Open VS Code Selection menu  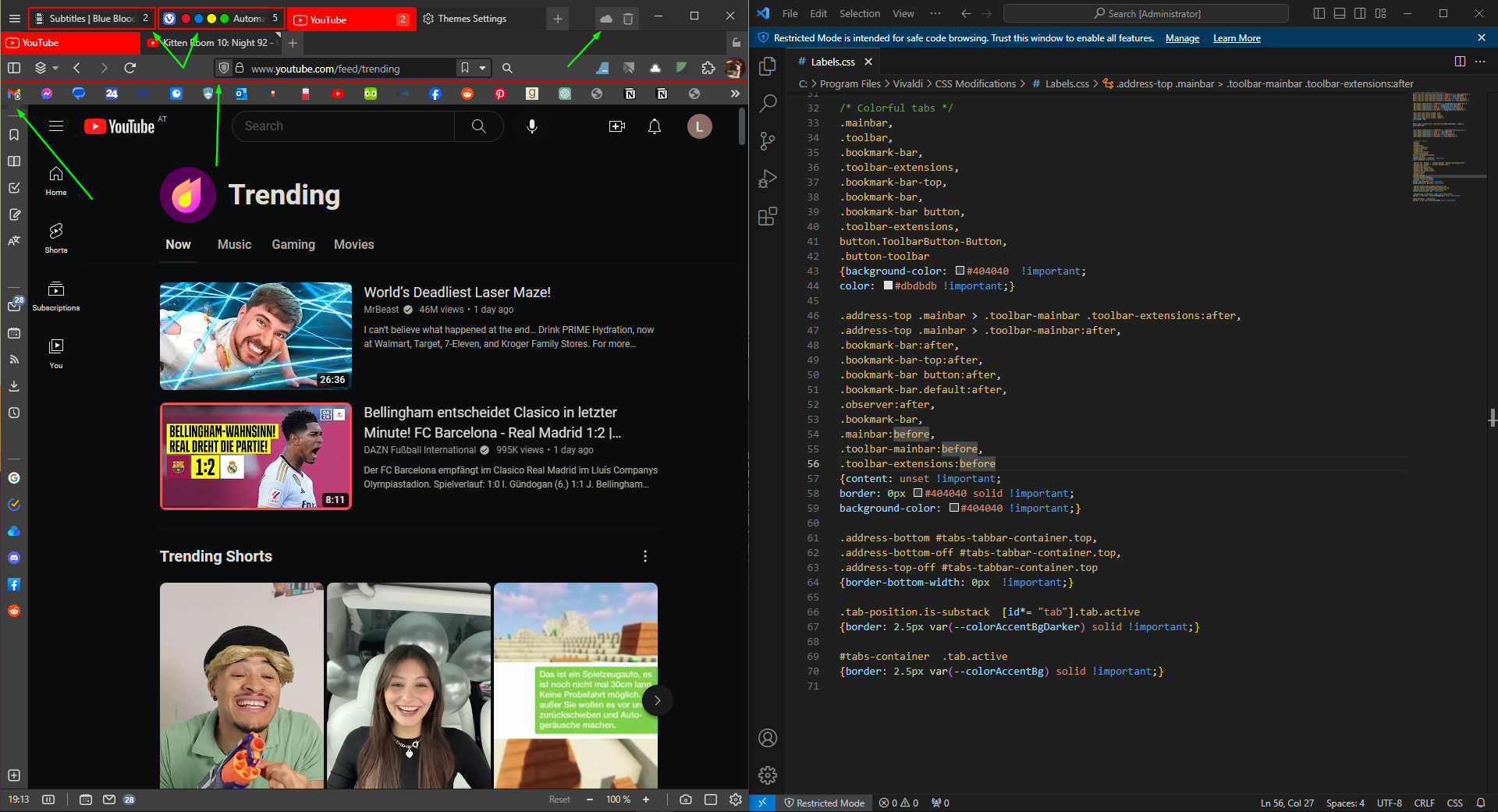(x=860, y=13)
